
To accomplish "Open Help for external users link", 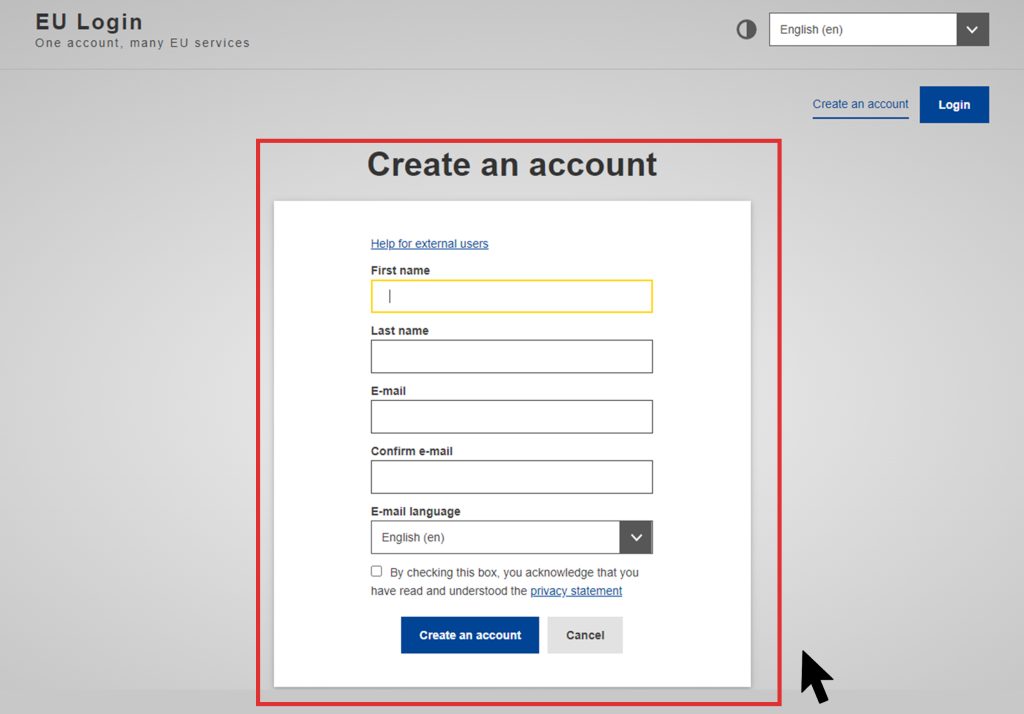I will click(x=430, y=244).
